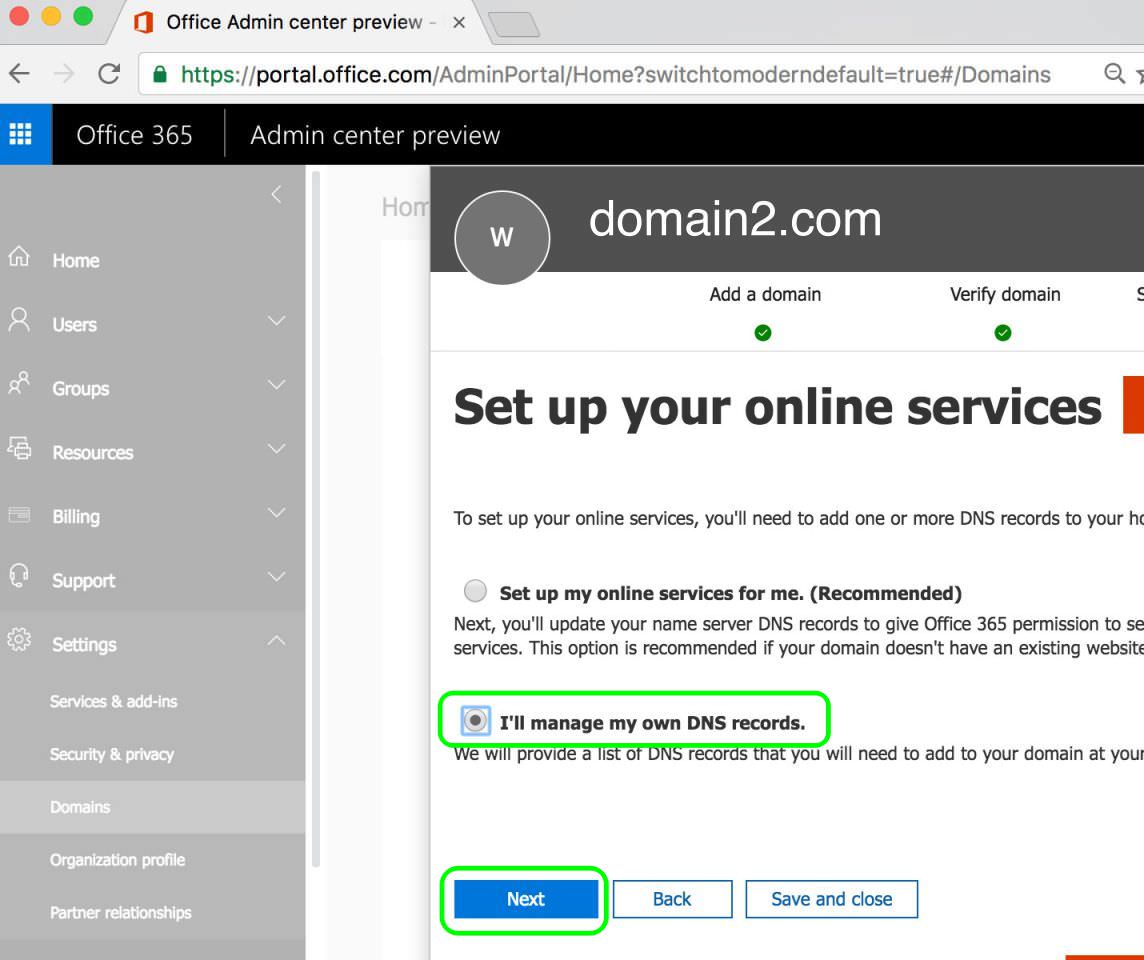Screen dimensions: 1144x960
Task: Expand the Support menu chevron
Action: pos(277,577)
